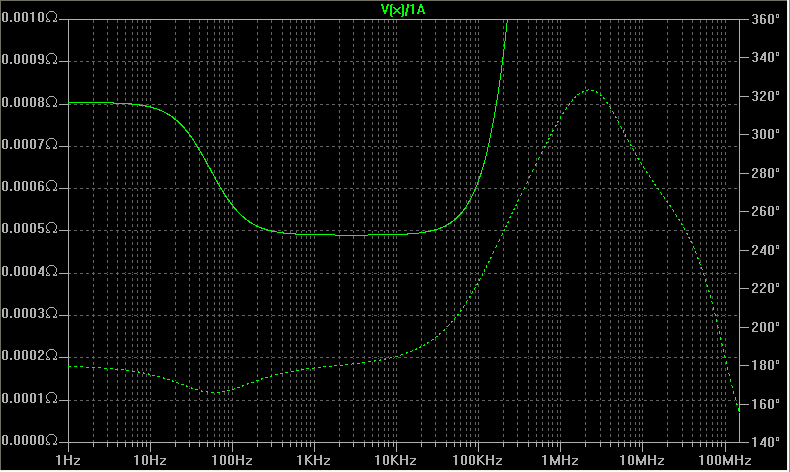Click the 340° phase axis label
This screenshot has width=790, height=472.
(x=766, y=57)
